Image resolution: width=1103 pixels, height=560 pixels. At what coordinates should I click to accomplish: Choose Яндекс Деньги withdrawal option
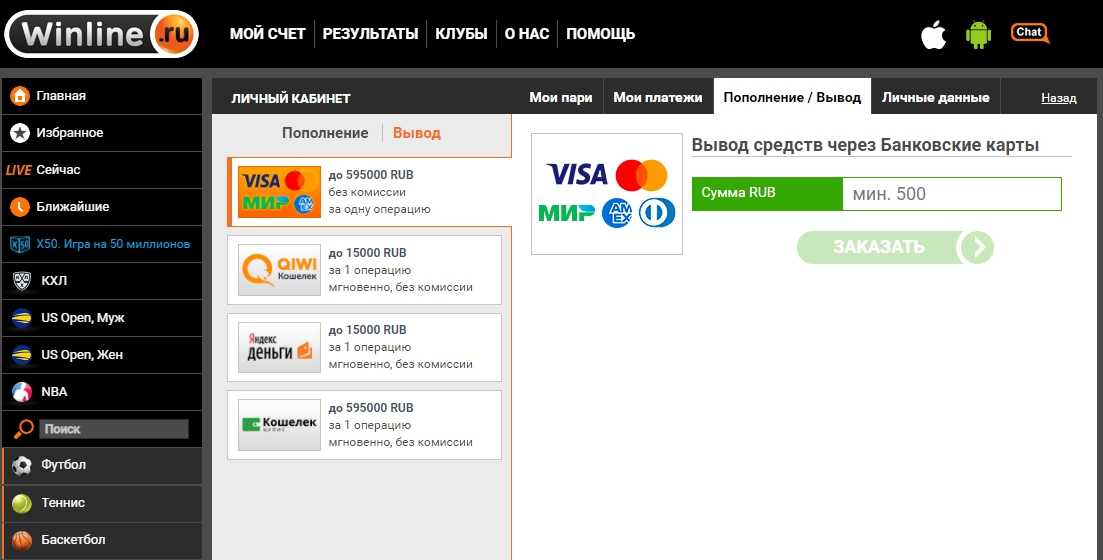click(x=364, y=347)
